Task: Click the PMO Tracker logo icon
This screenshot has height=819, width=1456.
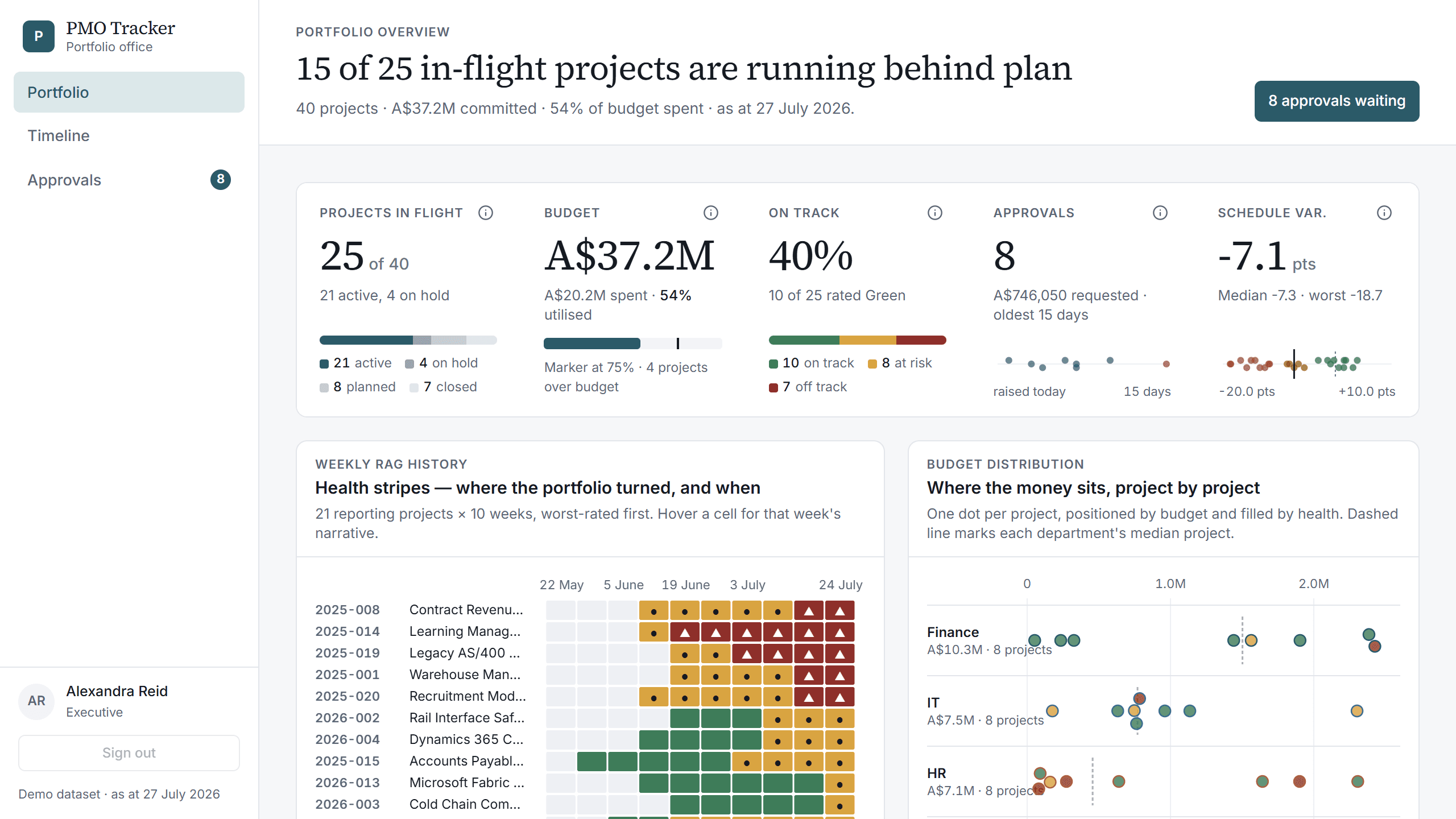Action: [39, 36]
